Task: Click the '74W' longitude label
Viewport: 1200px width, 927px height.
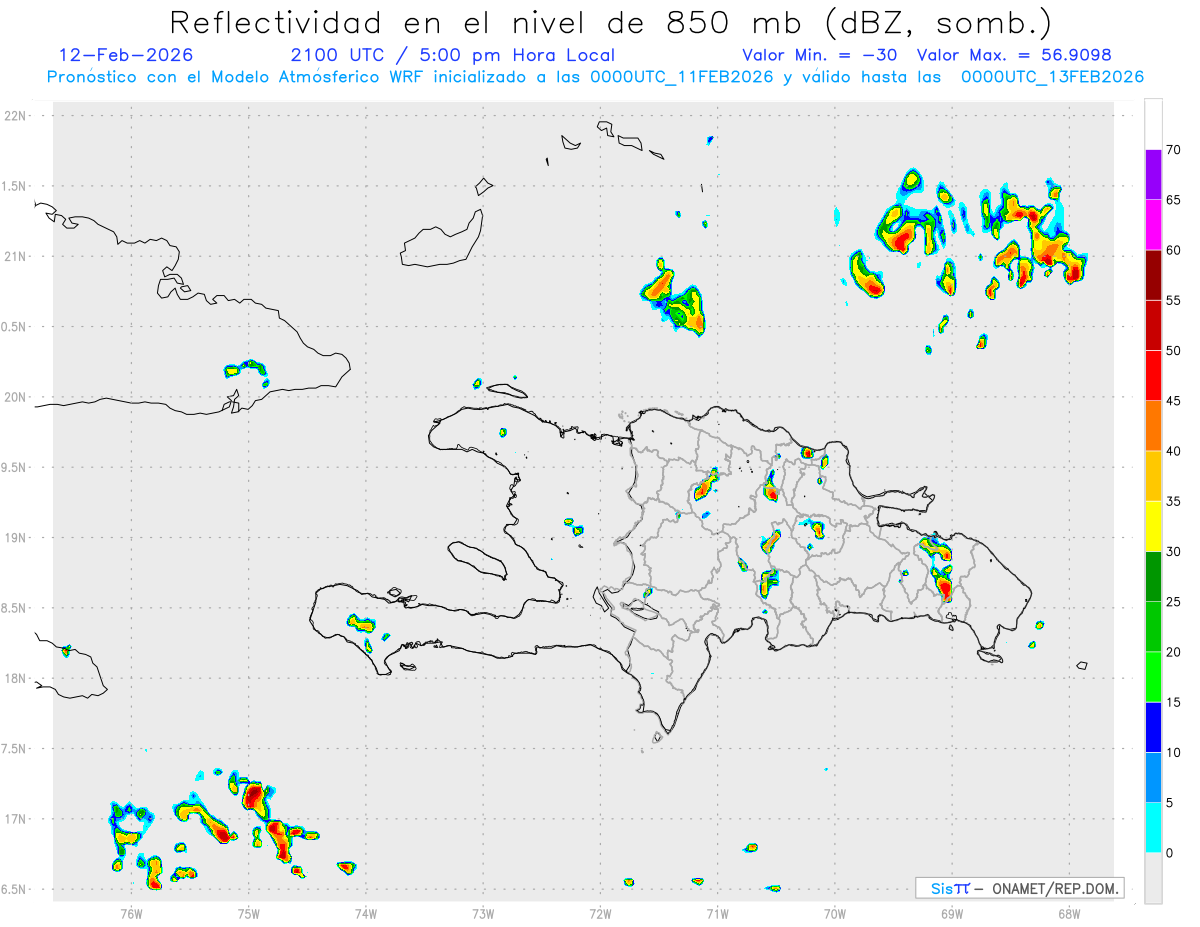Action: pos(365,913)
